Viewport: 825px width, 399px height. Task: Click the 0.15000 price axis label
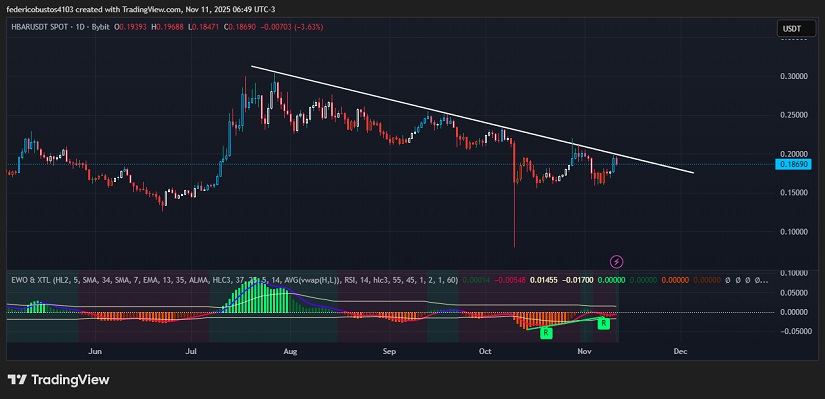[x=793, y=193]
